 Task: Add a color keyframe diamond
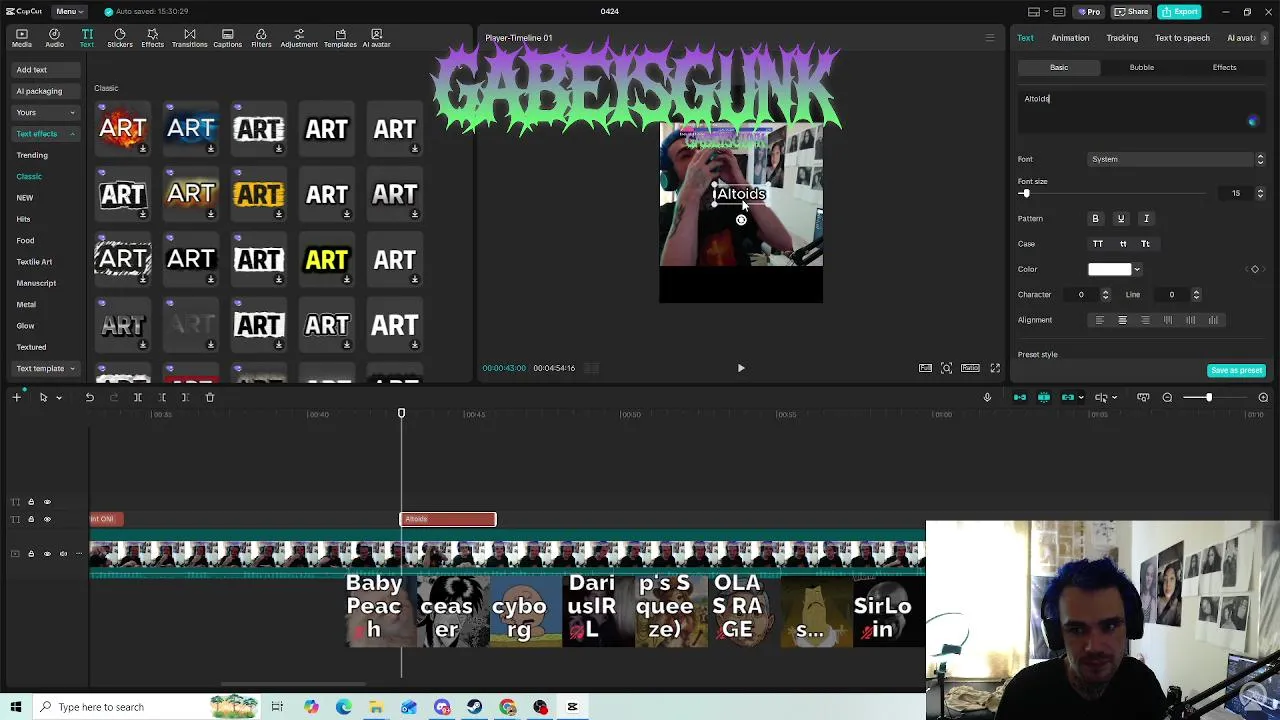click(x=1255, y=269)
